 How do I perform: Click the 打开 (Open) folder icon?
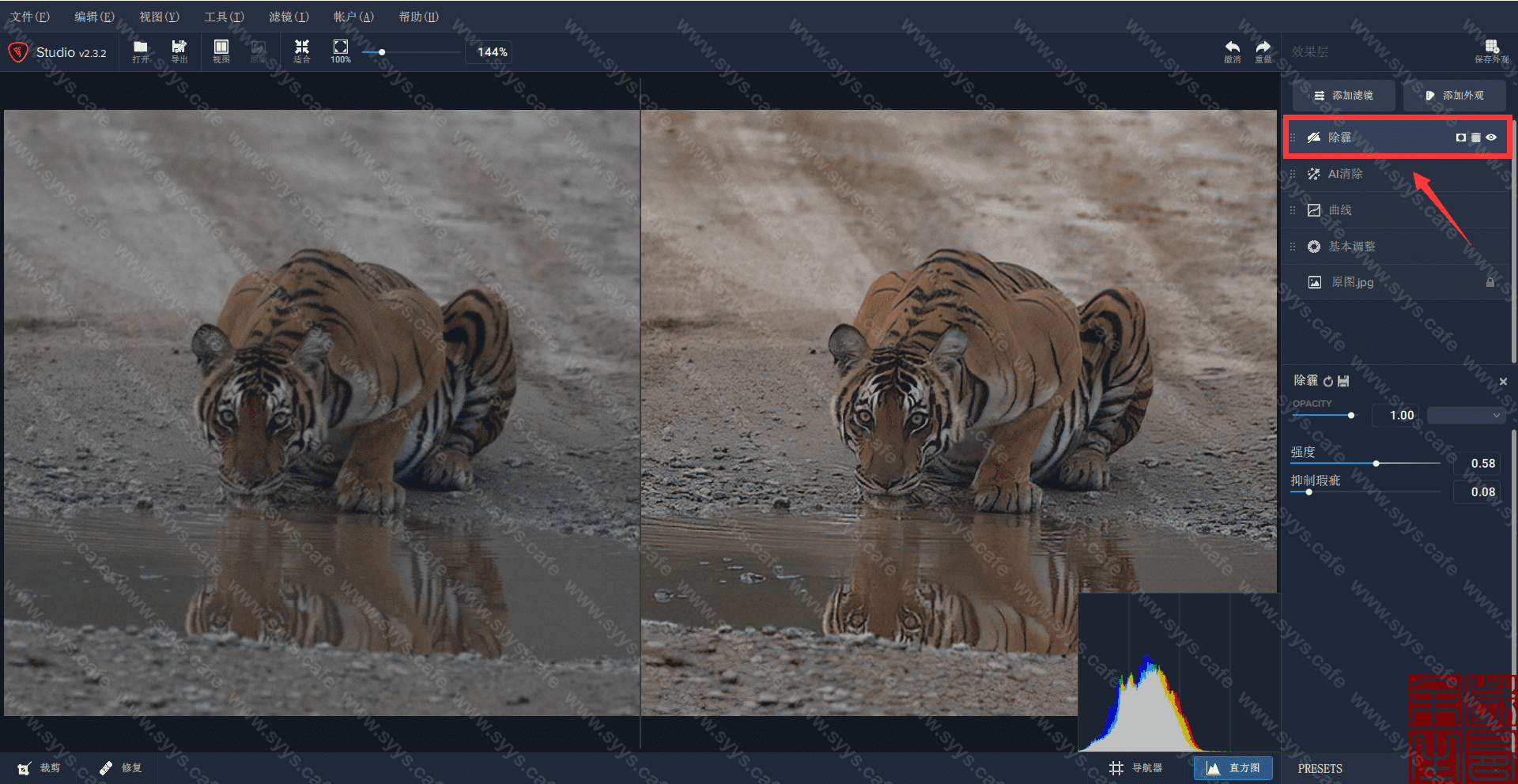click(141, 50)
